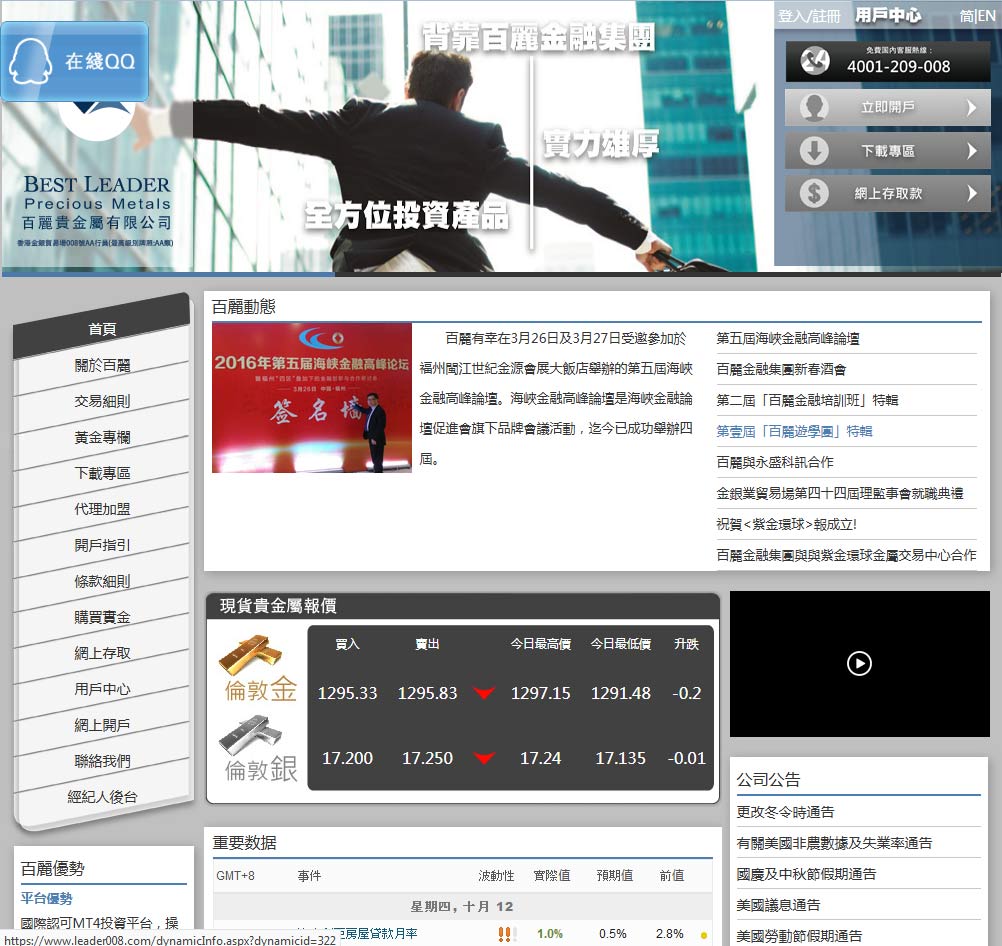
Task: Click the London silver bars icon
Action: click(250, 735)
